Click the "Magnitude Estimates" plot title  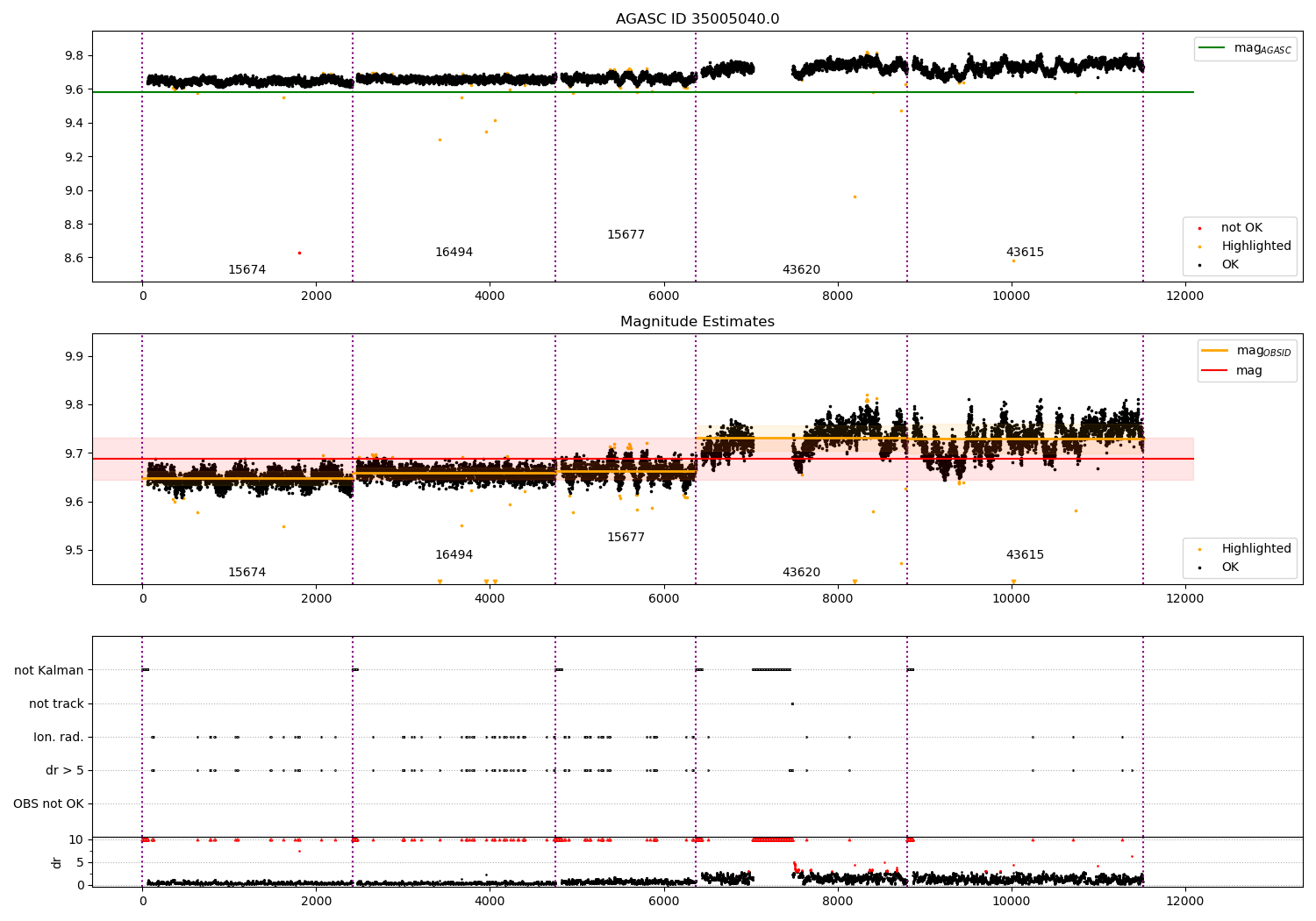pos(697,322)
